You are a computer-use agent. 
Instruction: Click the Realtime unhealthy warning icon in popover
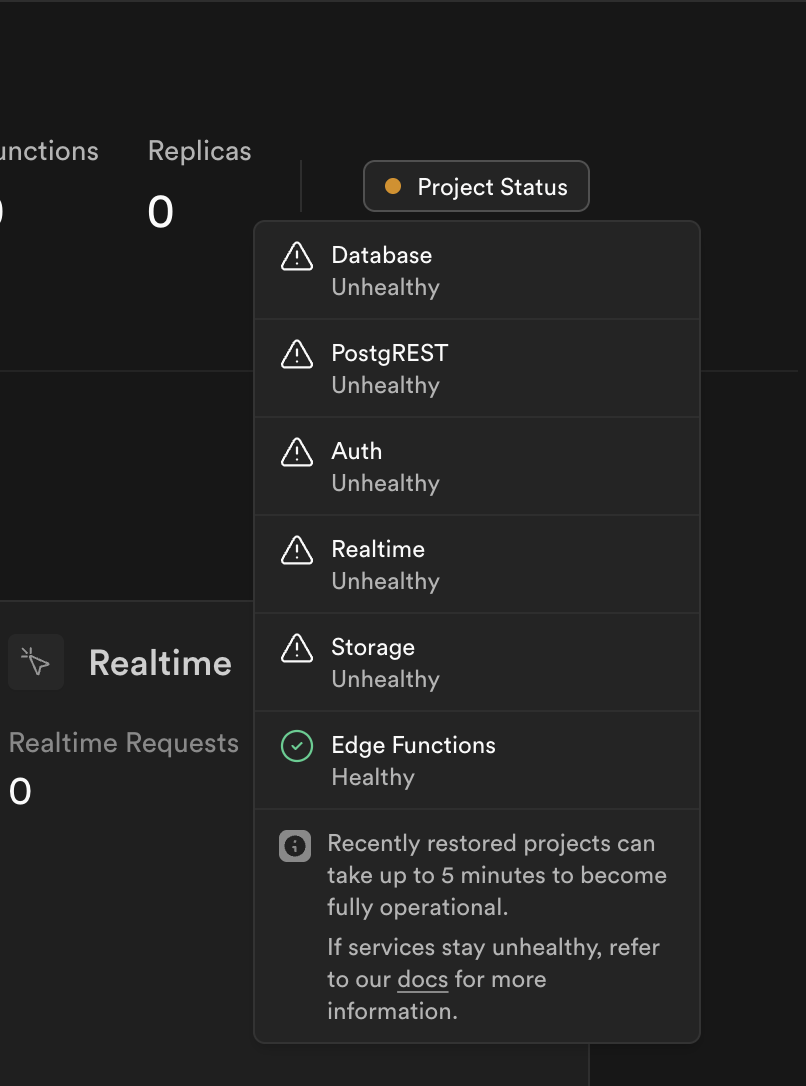297,551
